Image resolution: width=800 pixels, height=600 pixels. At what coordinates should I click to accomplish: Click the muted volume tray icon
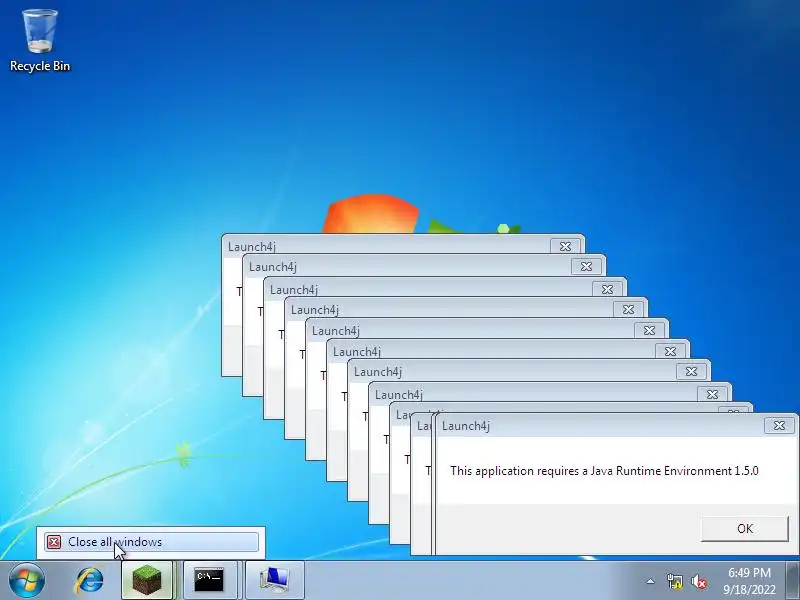coord(699,581)
